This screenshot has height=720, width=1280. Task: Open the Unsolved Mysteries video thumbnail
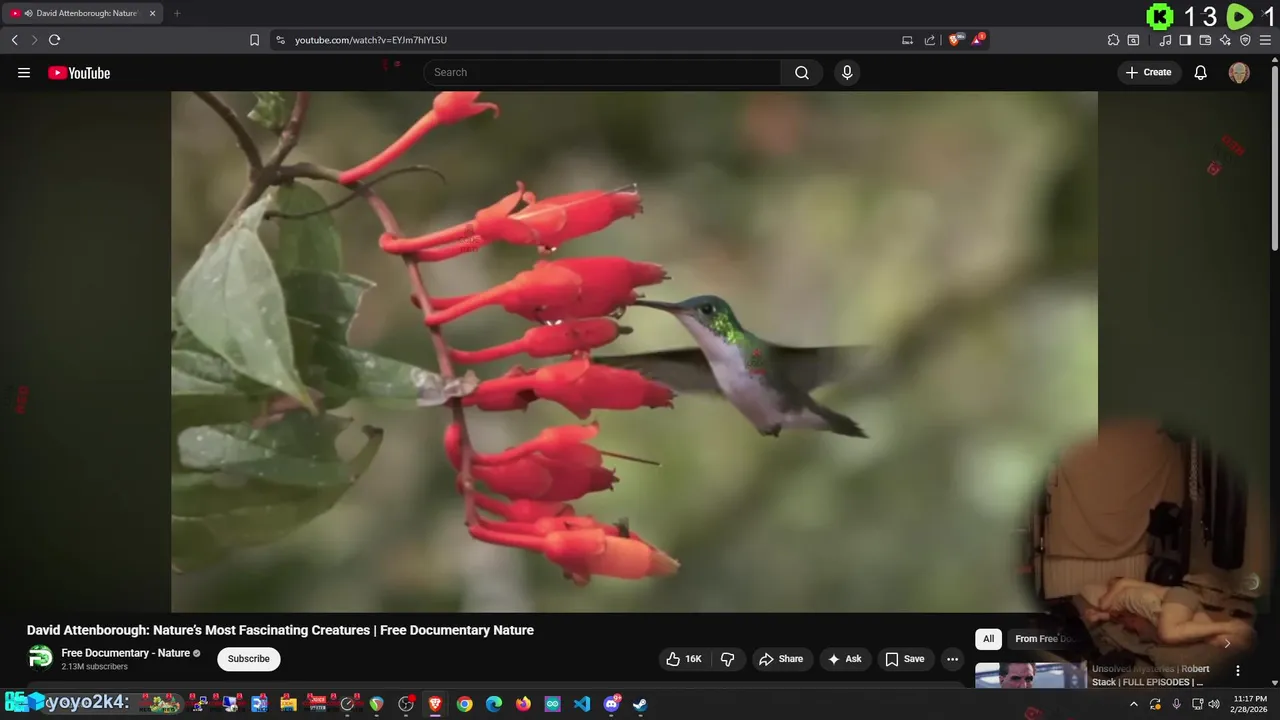click(x=1031, y=676)
